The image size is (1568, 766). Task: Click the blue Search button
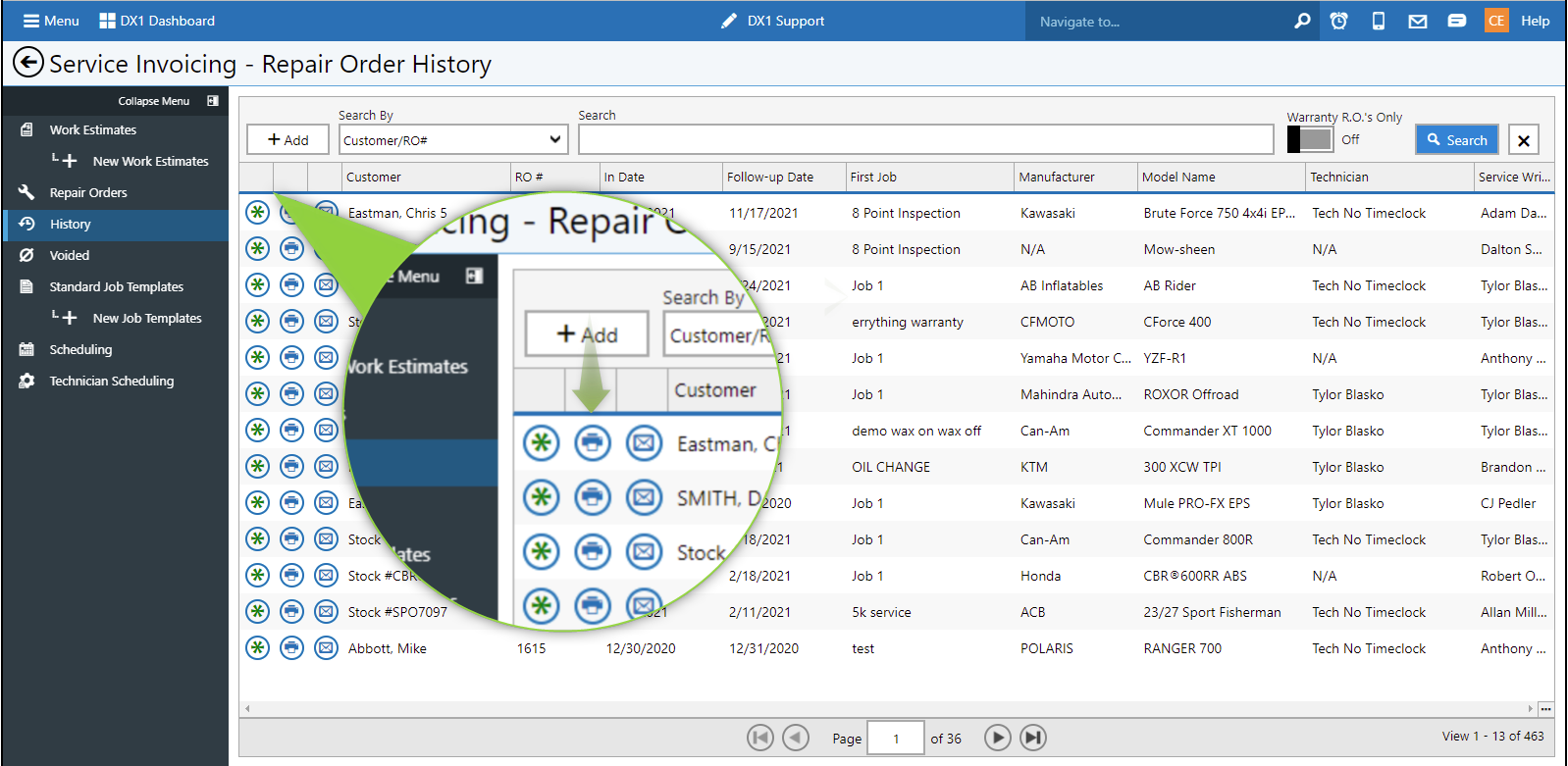[x=1457, y=139]
